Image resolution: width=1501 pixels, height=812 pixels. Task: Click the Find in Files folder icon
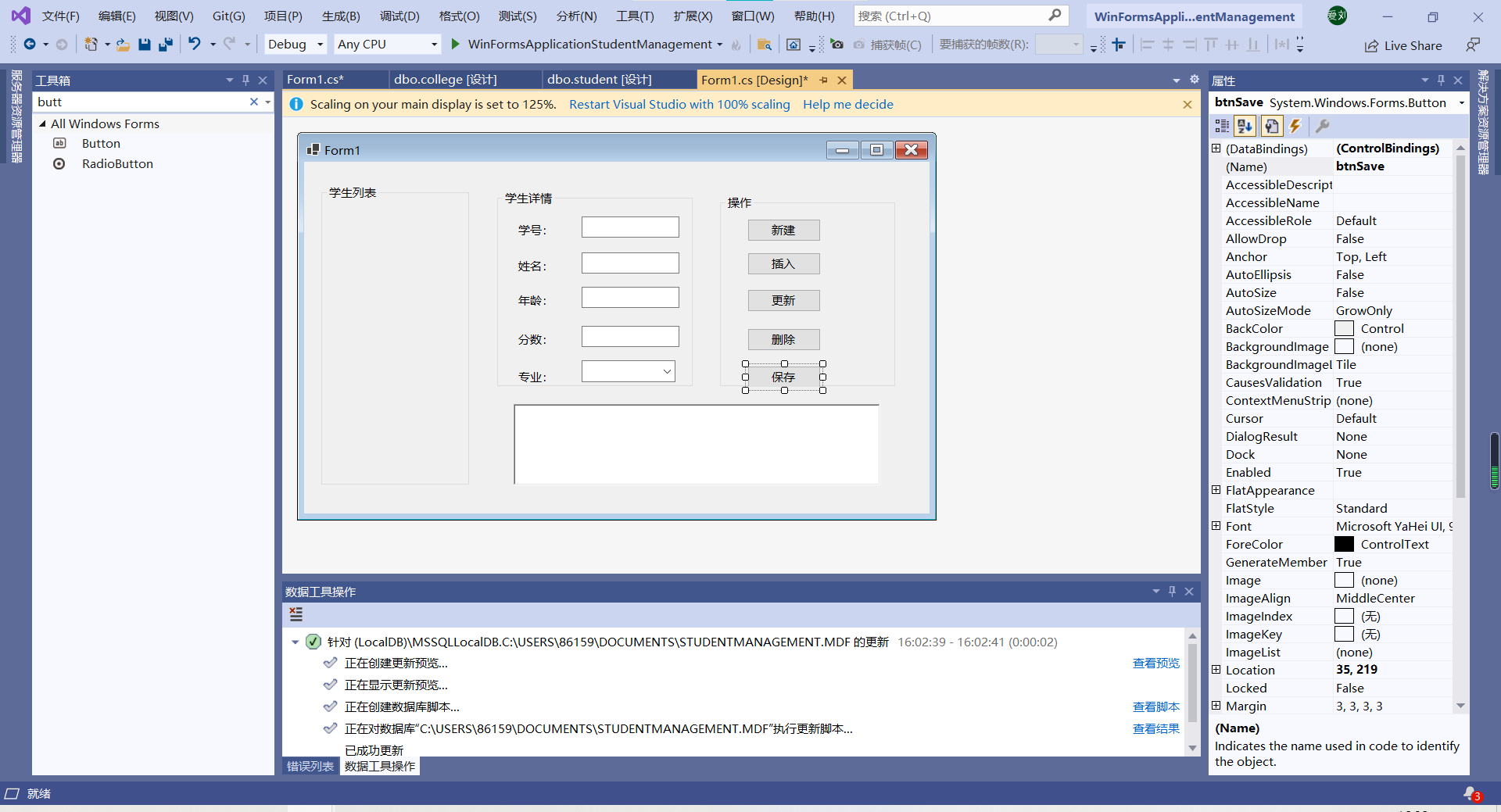[765, 45]
